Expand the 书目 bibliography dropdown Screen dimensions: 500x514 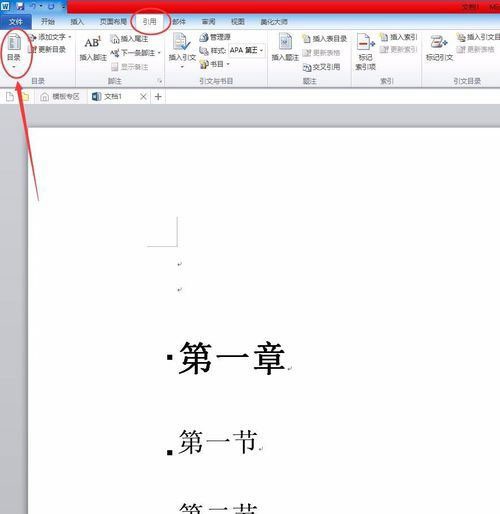(228, 64)
